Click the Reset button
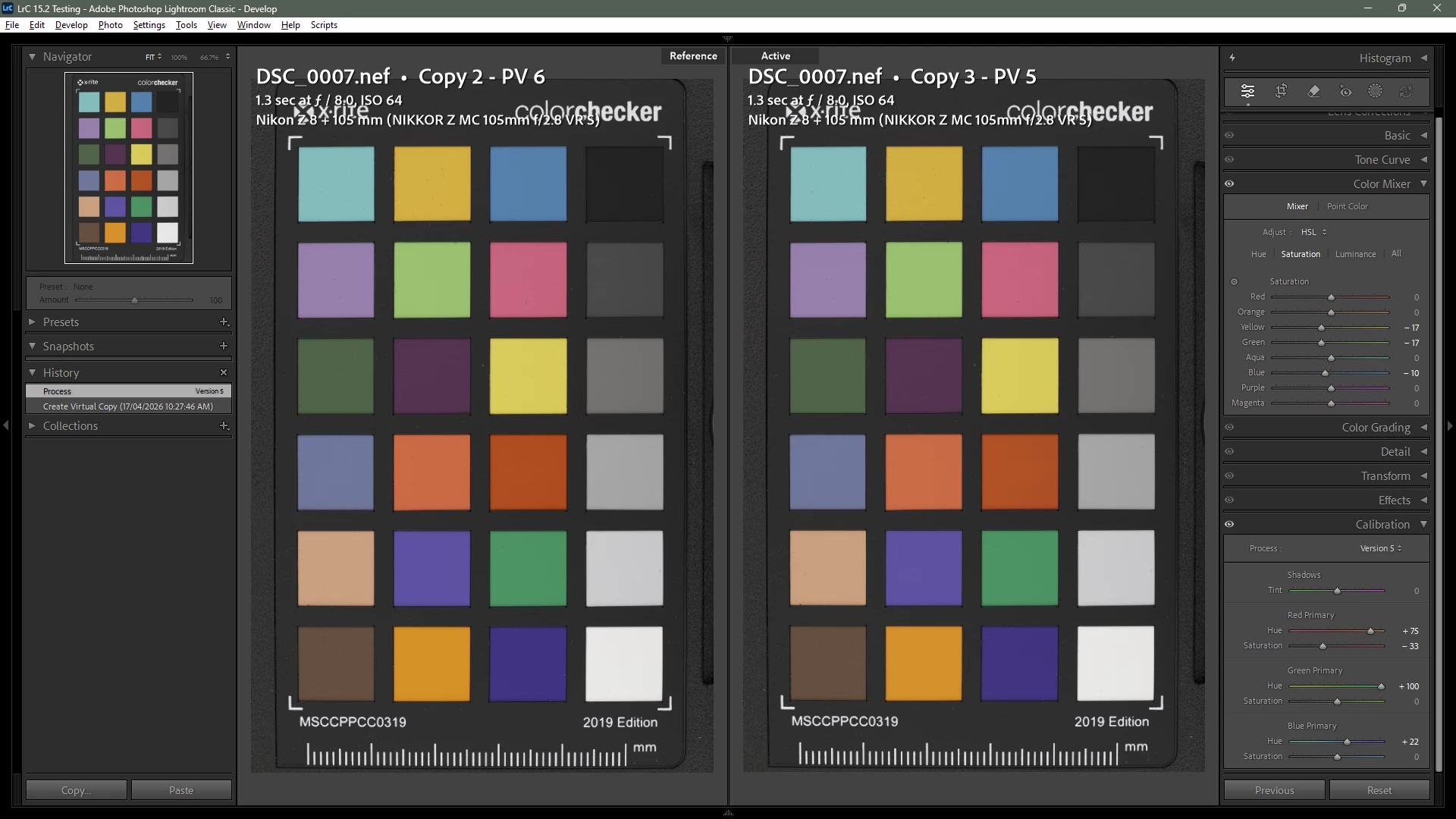 tap(1379, 790)
